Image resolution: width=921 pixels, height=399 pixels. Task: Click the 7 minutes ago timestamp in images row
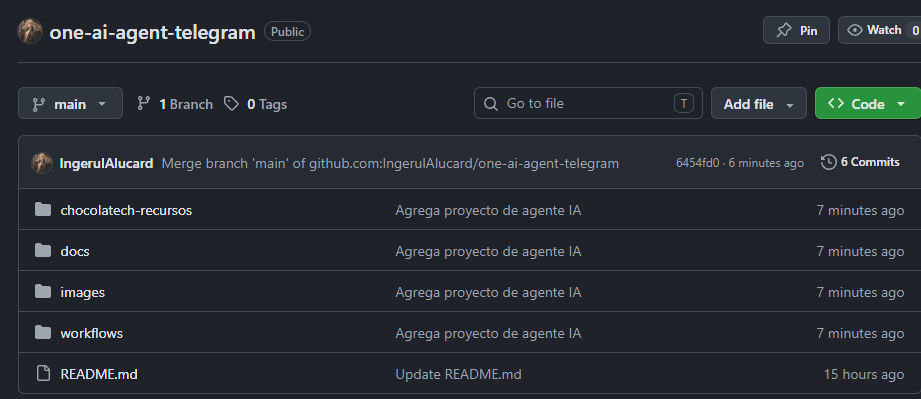tap(860, 292)
